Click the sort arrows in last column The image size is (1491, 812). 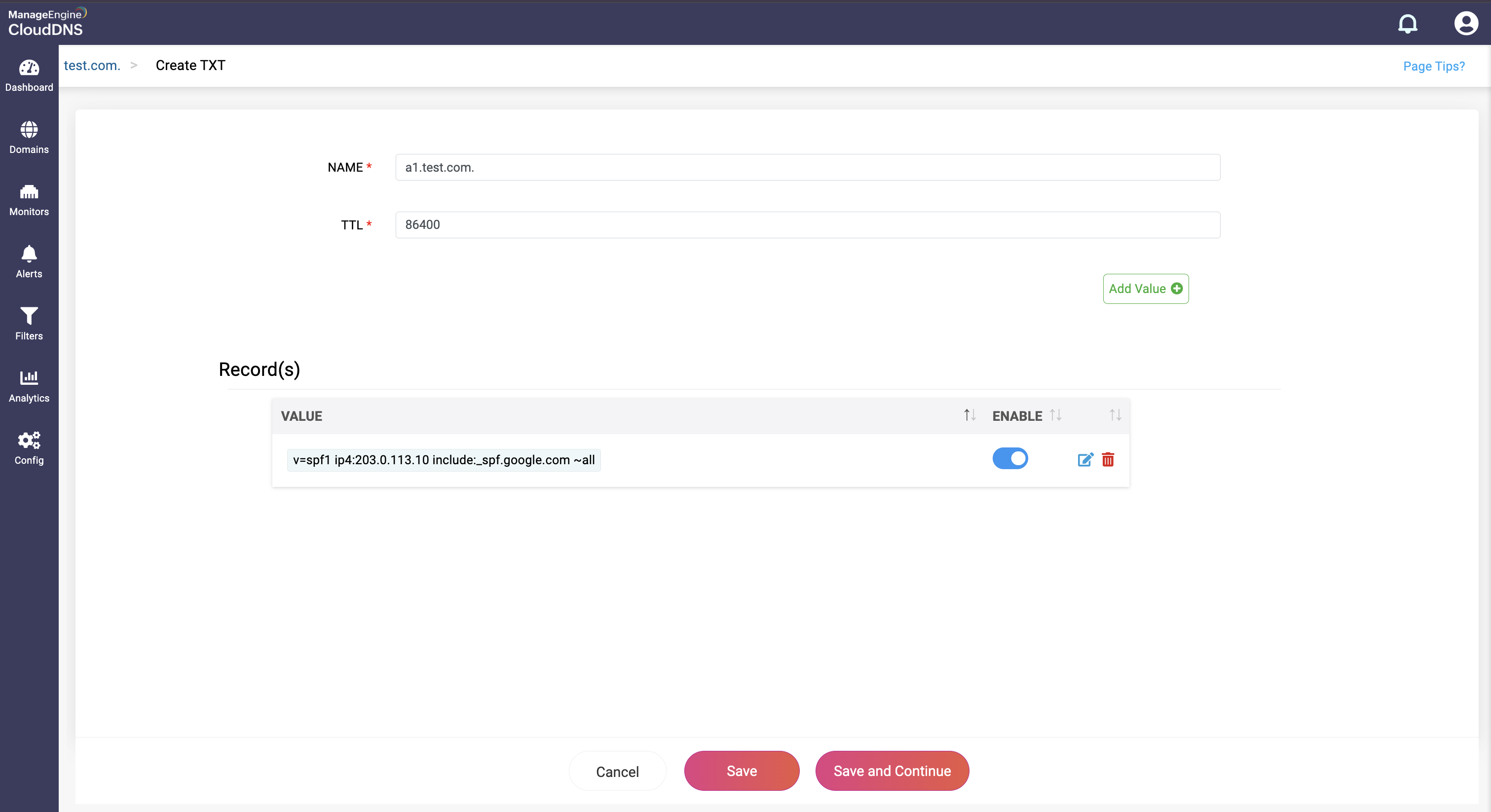(x=1115, y=415)
